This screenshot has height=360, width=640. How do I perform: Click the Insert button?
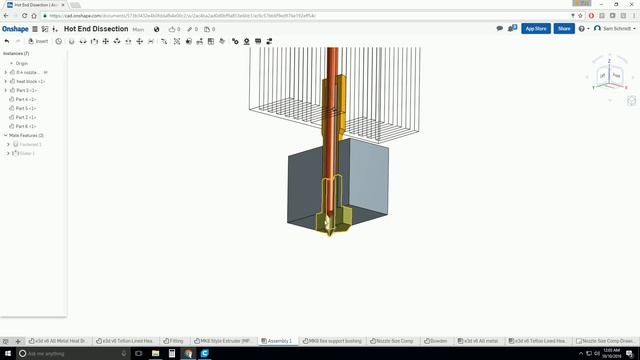[x=38, y=41]
